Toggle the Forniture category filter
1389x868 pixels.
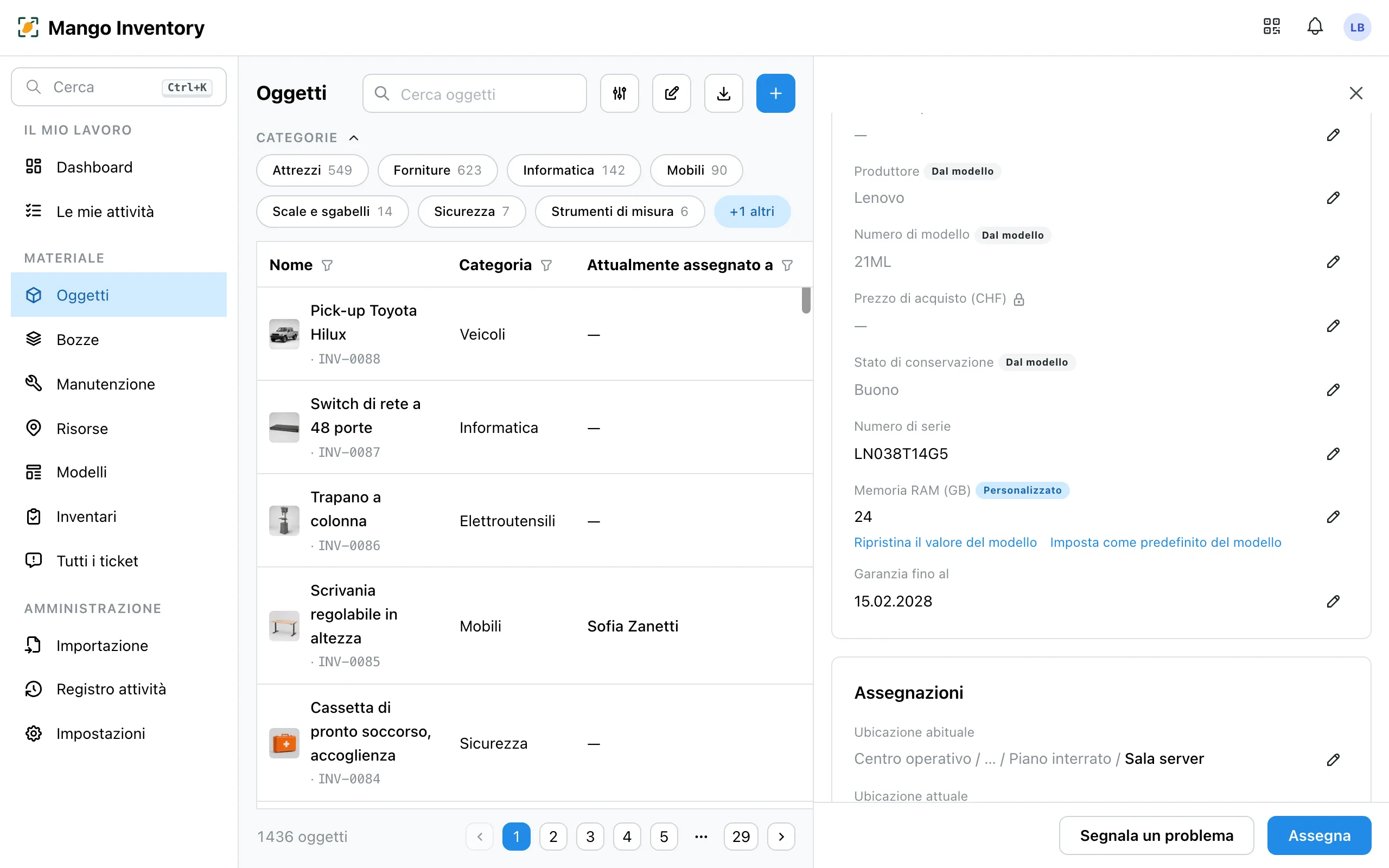tap(437, 170)
